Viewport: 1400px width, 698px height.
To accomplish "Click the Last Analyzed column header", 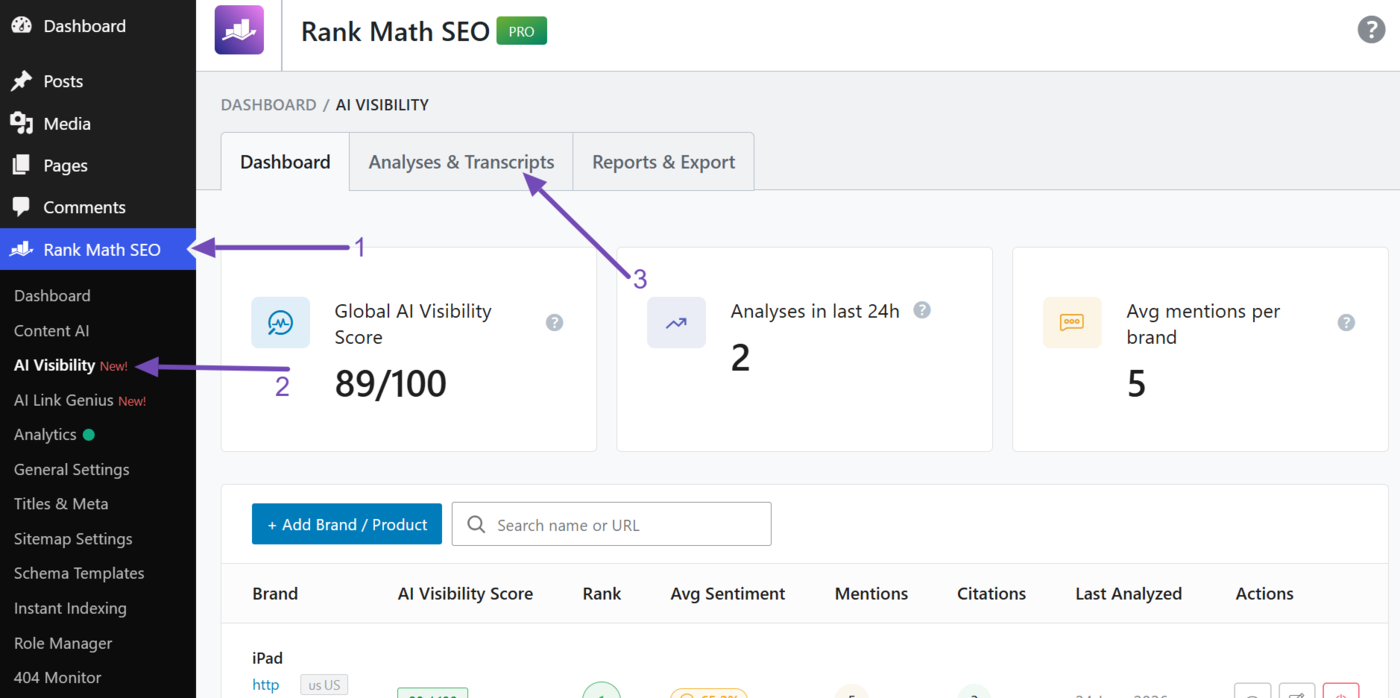I will [1128, 593].
